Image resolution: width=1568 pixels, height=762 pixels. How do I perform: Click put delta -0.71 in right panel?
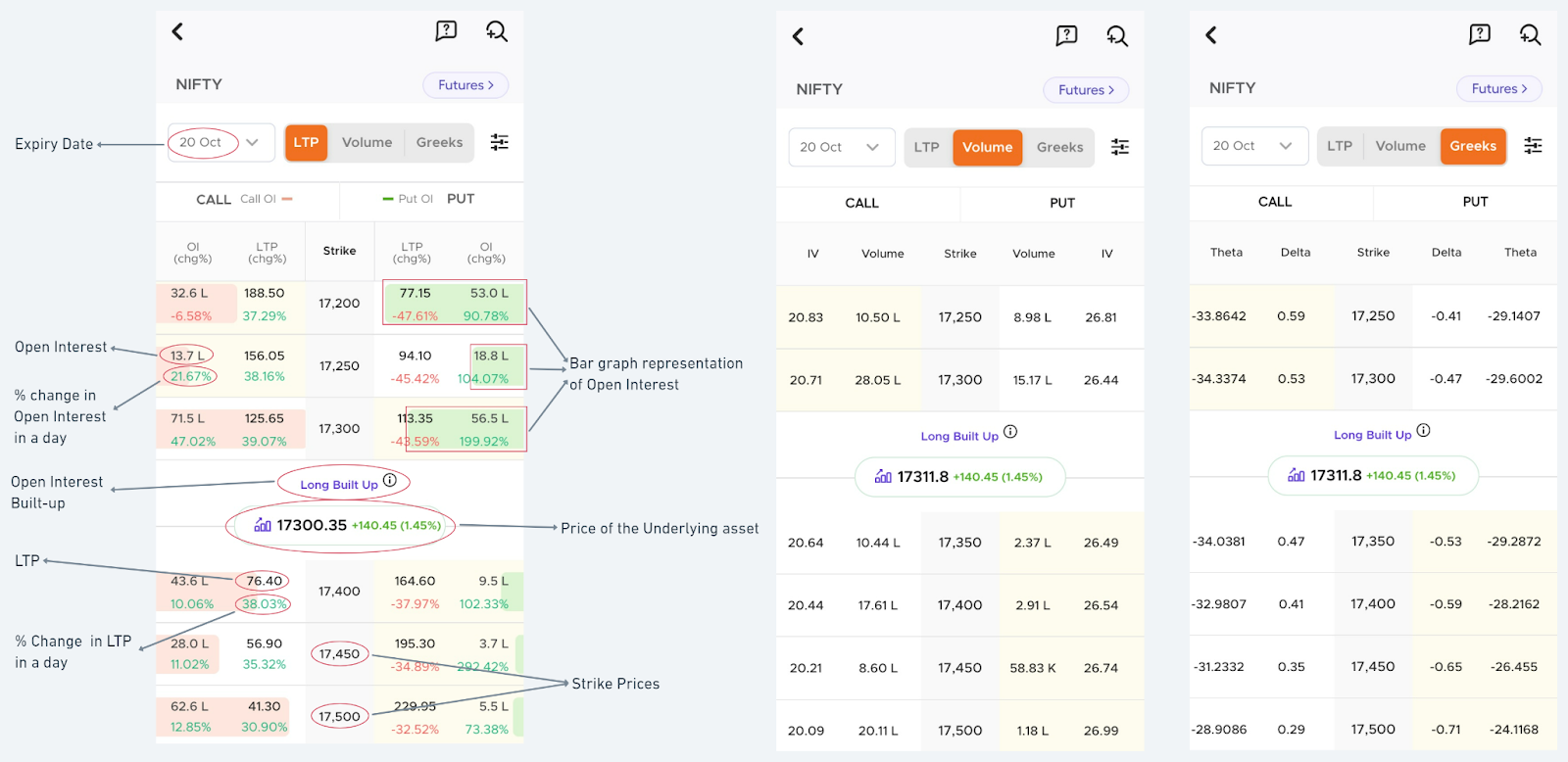[x=1446, y=730]
